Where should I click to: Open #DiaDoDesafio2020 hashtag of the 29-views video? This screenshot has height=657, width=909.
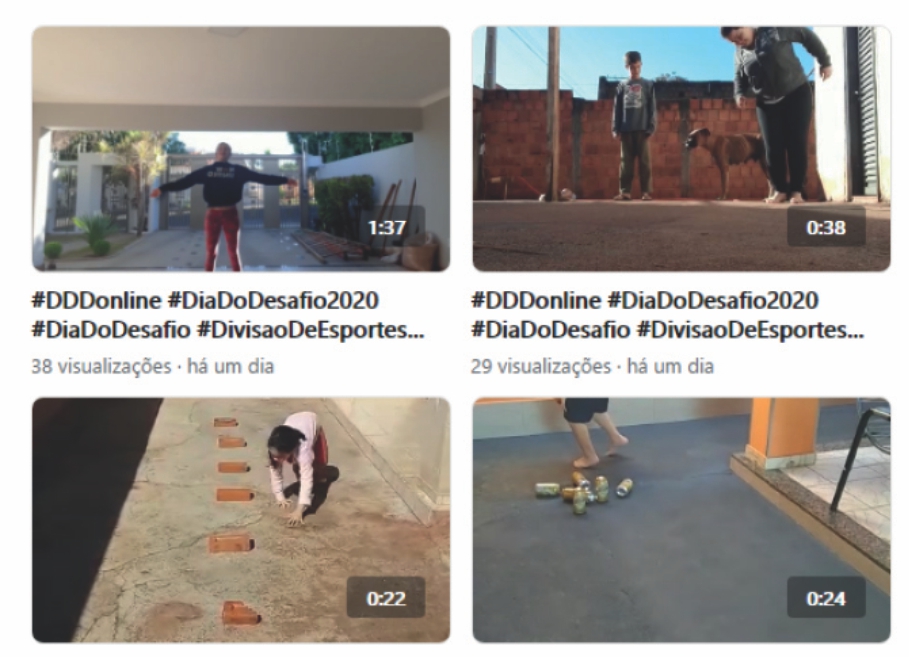(x=713, y=301)
